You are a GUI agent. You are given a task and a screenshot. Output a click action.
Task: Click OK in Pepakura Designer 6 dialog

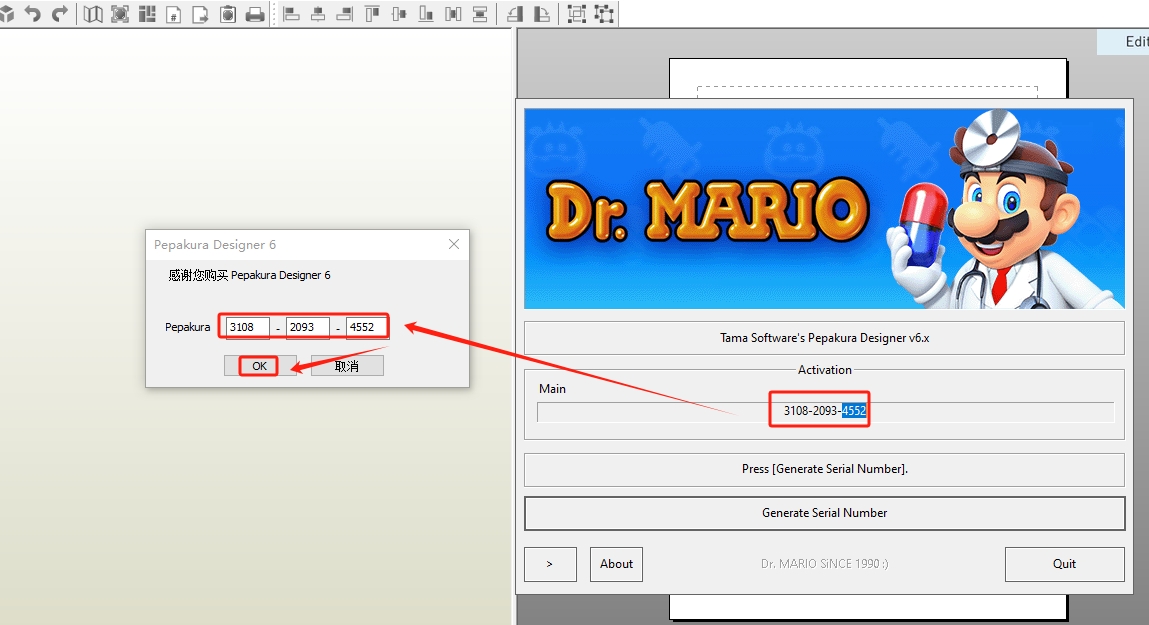click(x=259, y=366)
